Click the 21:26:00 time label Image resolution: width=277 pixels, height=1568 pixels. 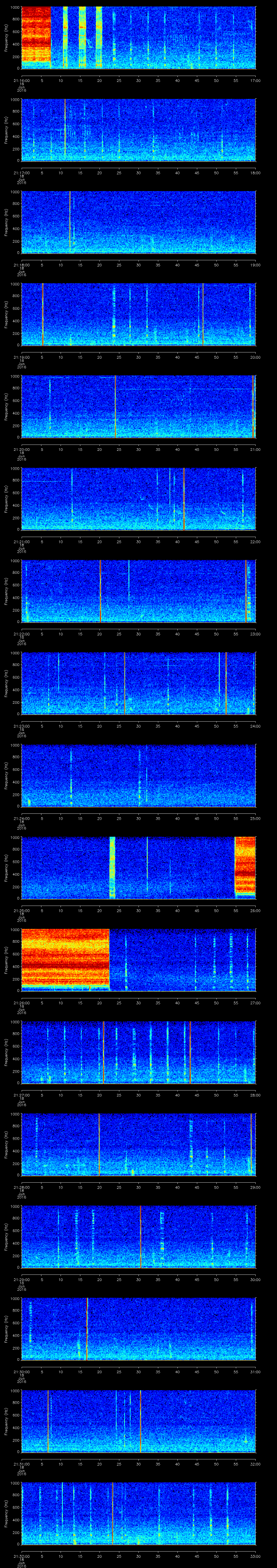pos(21,1003)
